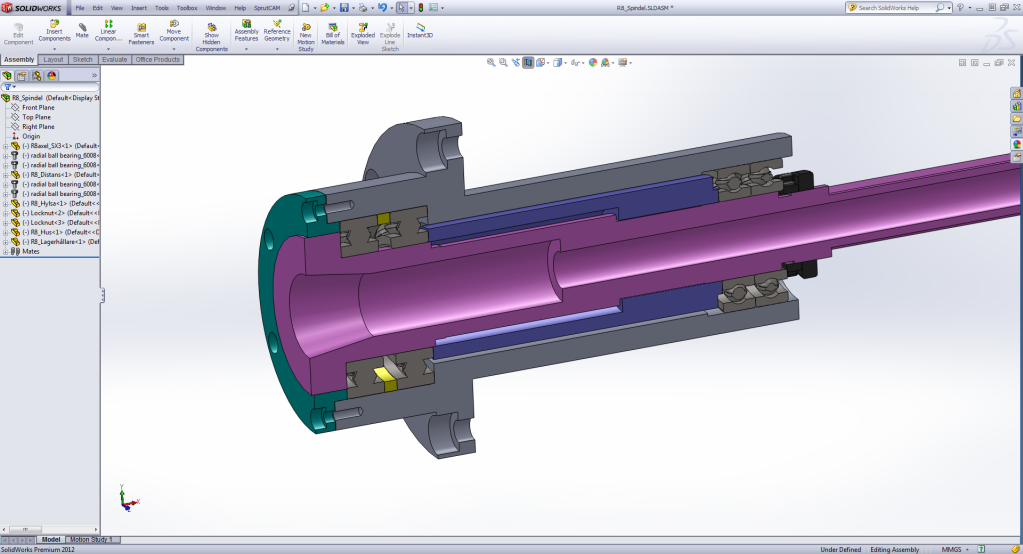Open the Reference Geometry tool

tap(277, 31)
